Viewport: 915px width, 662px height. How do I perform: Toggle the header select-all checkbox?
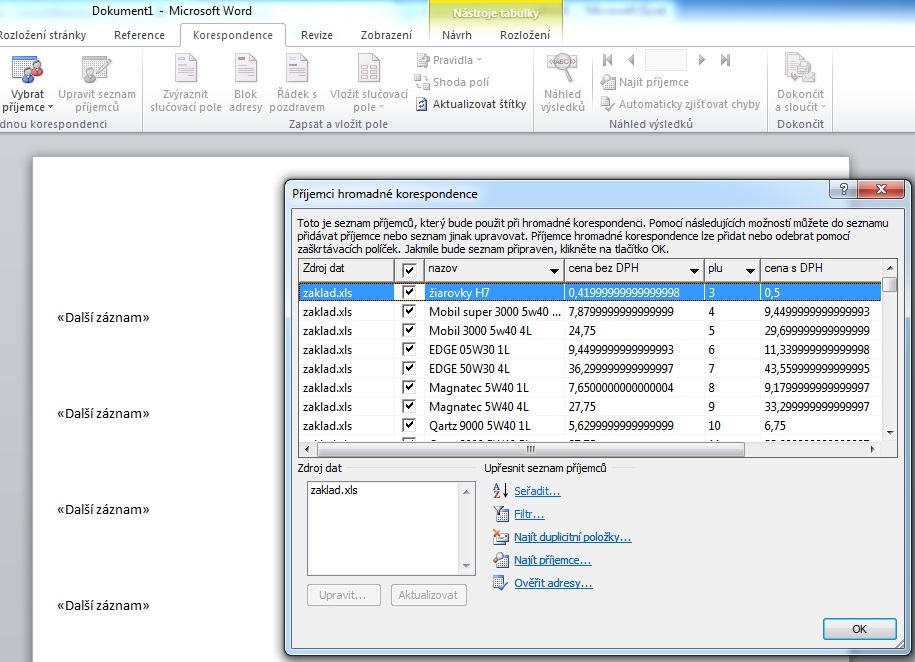coord(408,270)
